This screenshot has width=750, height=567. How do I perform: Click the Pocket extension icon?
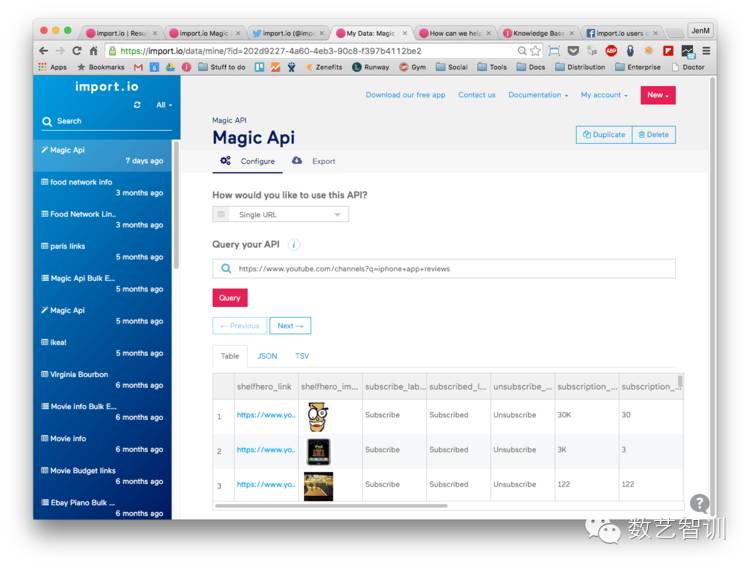(573, 51)
